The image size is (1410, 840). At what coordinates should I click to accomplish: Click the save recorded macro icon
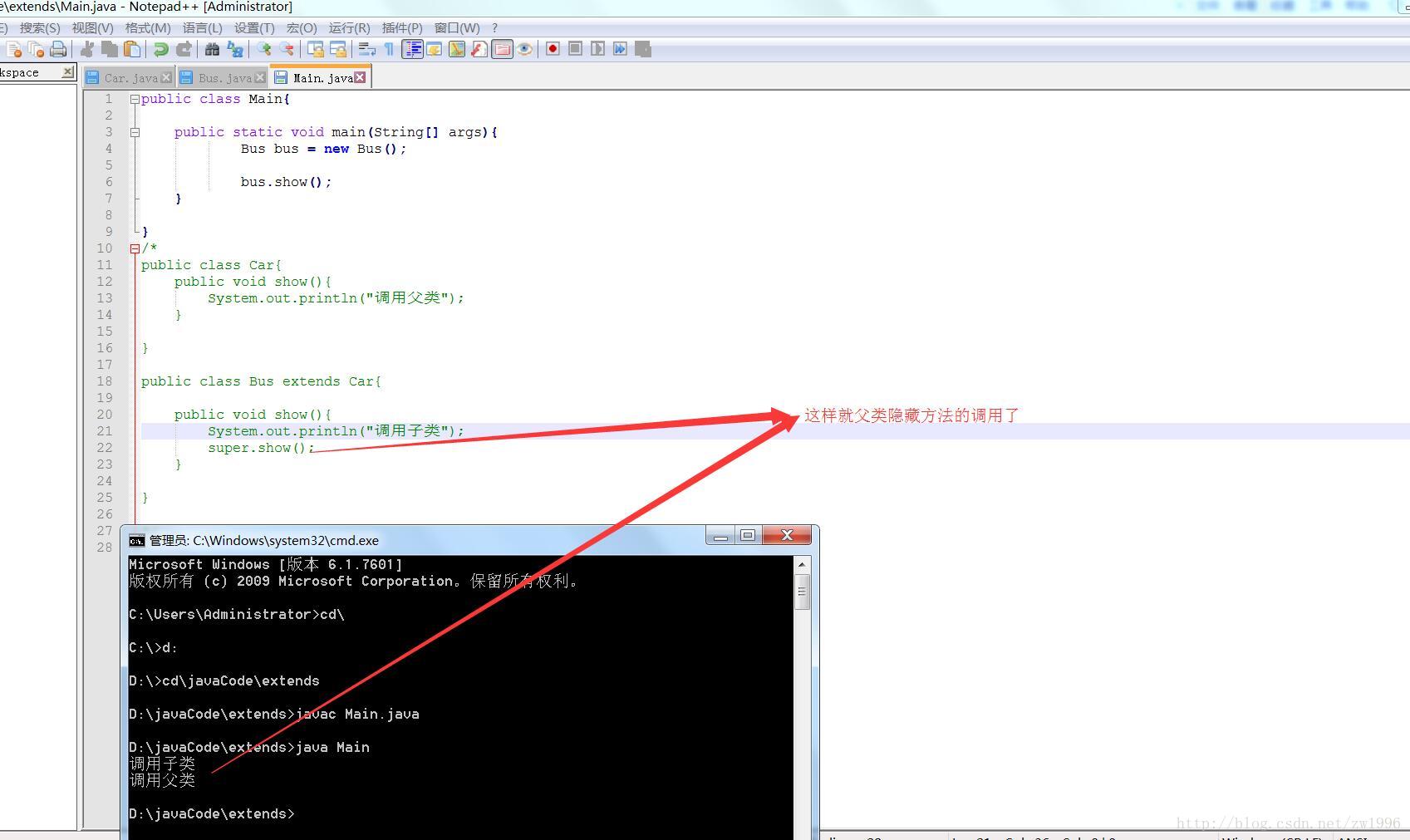pyautogui.click(x=642, y=49)
